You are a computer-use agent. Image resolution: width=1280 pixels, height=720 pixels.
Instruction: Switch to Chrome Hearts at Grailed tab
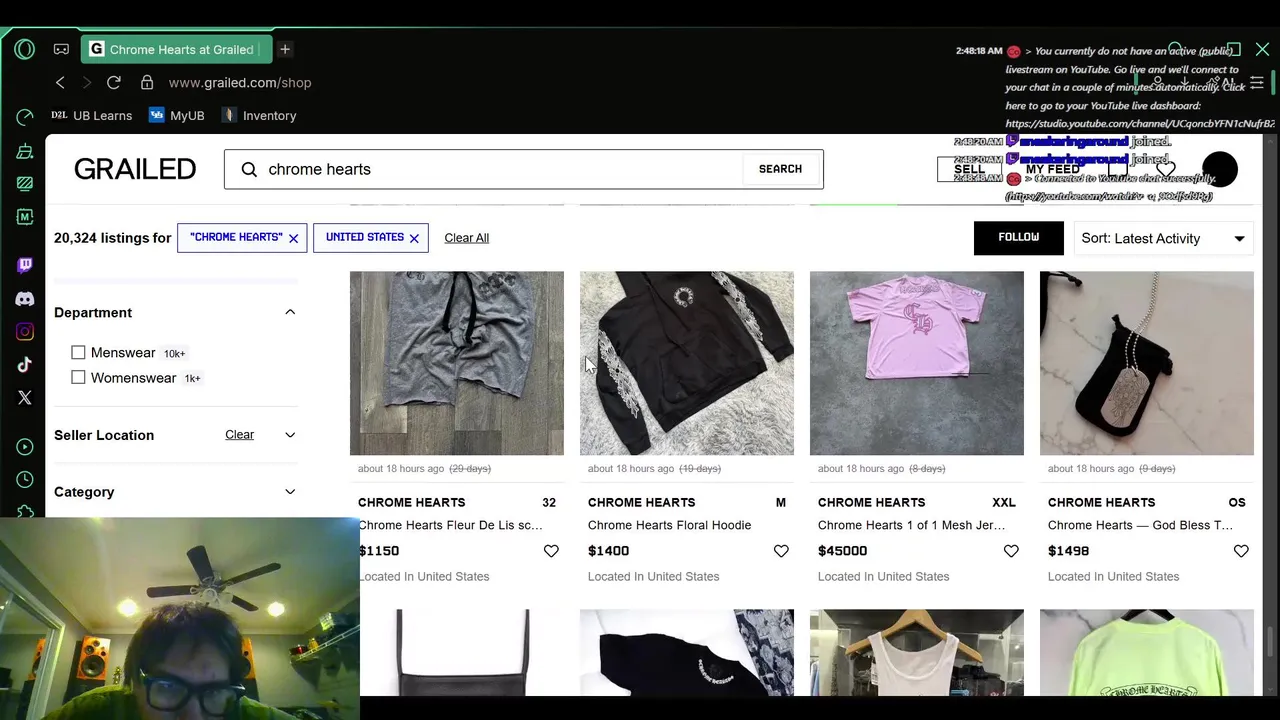[x=175, y=49]
